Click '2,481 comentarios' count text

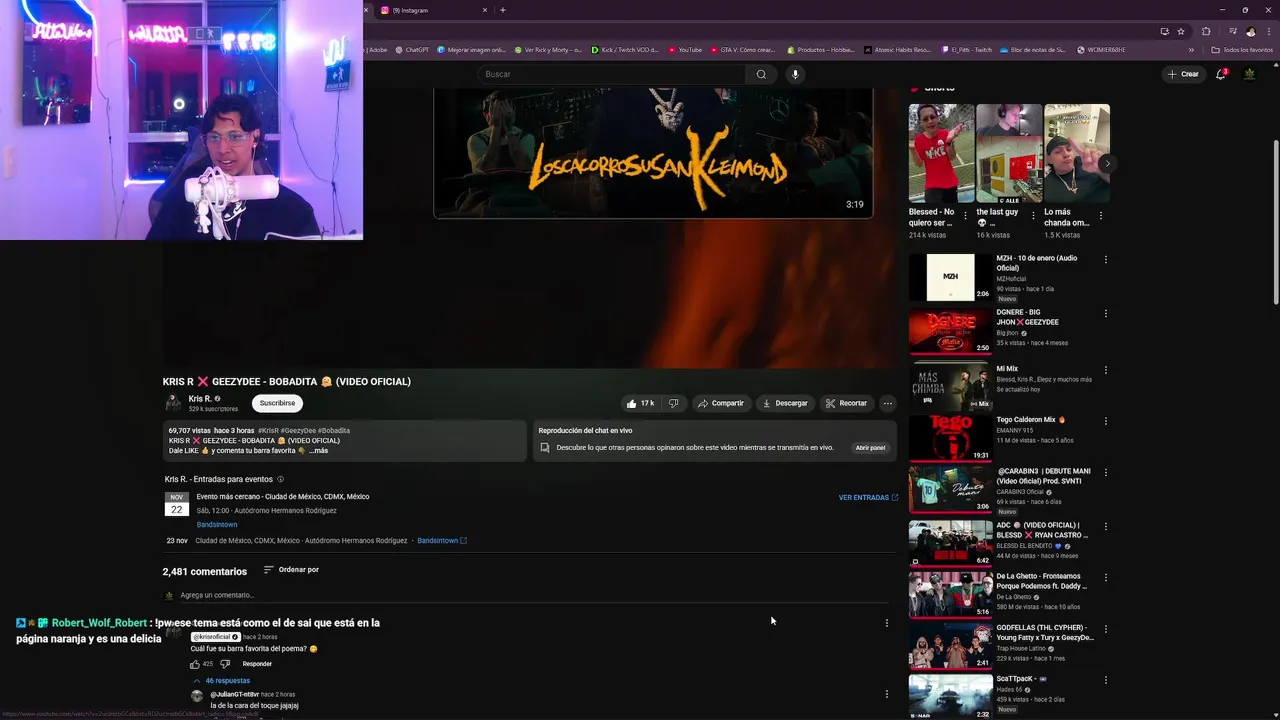tap(205, 572)
